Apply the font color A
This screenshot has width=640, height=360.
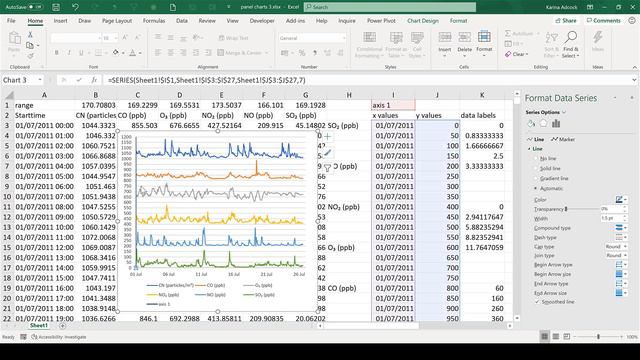point(132,53)
